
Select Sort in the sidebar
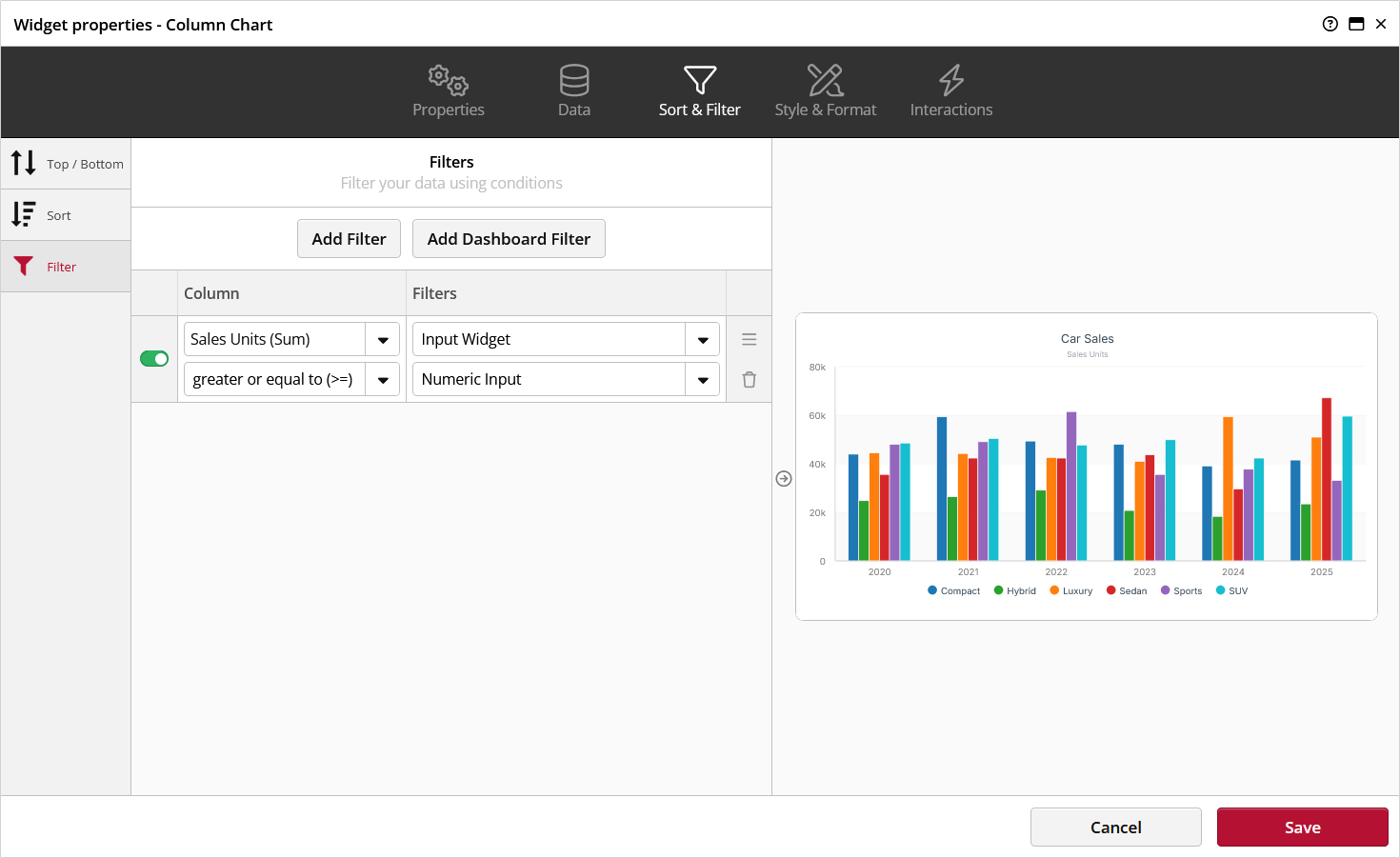point(66,215)
